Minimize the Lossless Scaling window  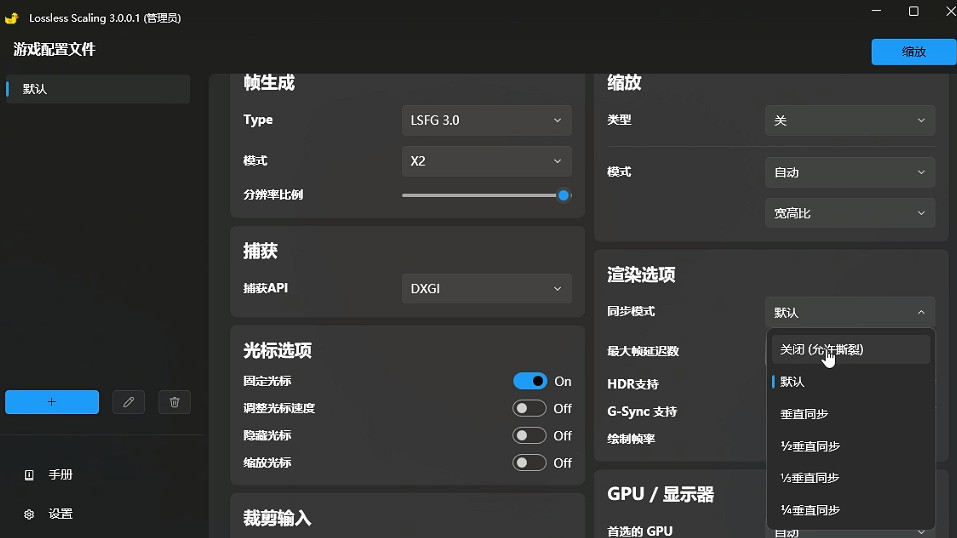click(876, 11)
